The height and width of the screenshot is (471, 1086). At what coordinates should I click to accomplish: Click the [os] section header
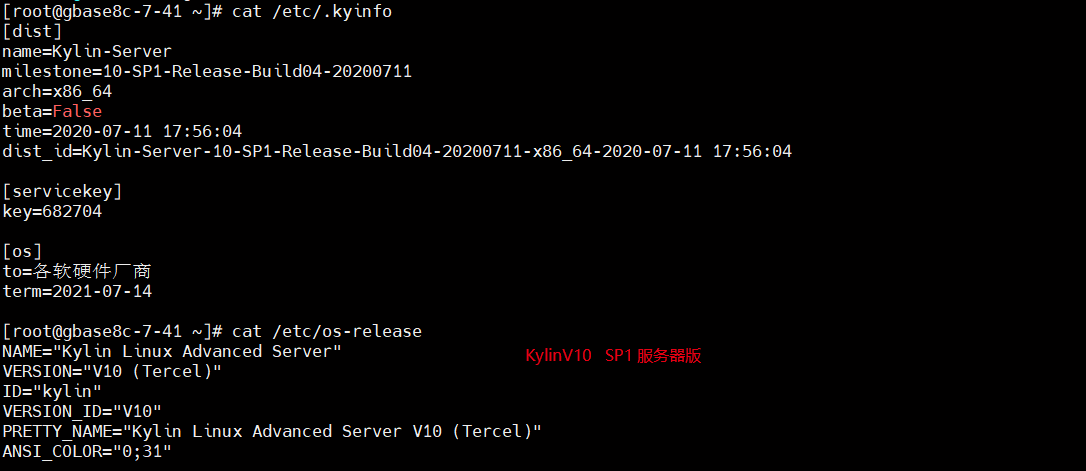point(22,251)
